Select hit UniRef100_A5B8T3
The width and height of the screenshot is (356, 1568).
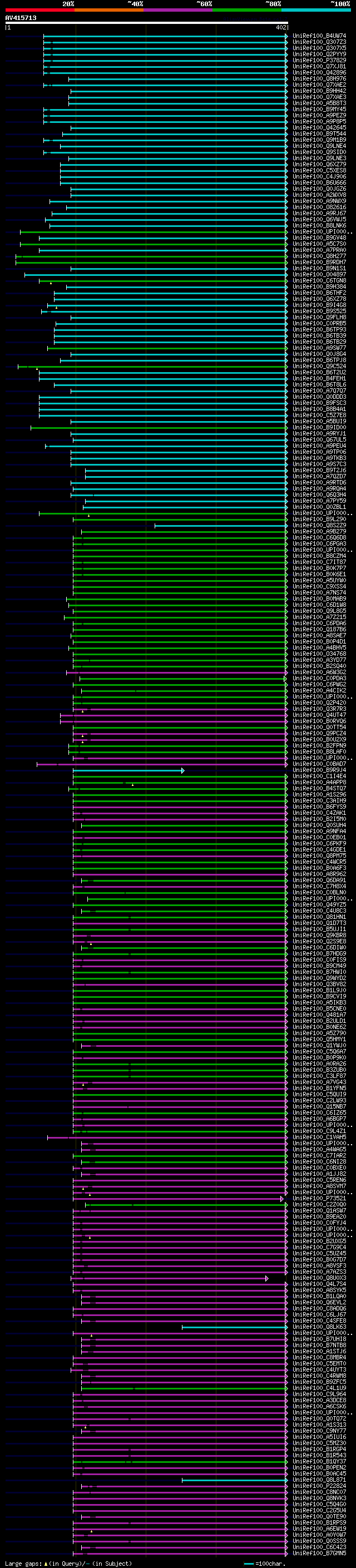[x=319, y=103]
